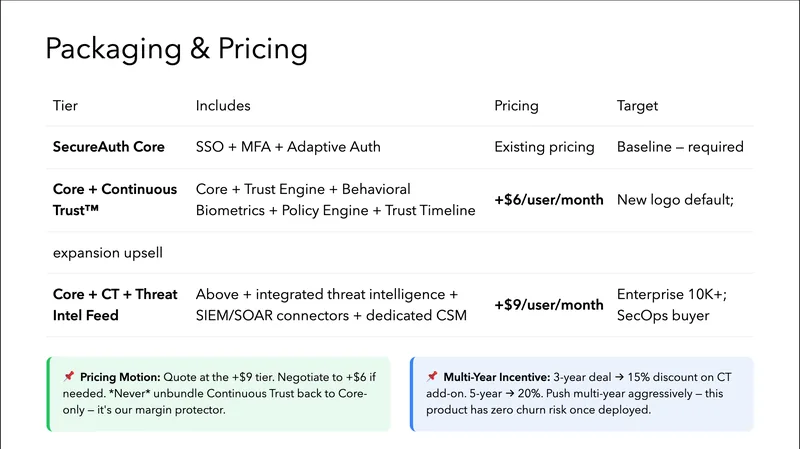
Task: Click the +$6/user/month price cell
Action: tap(549, 200)
